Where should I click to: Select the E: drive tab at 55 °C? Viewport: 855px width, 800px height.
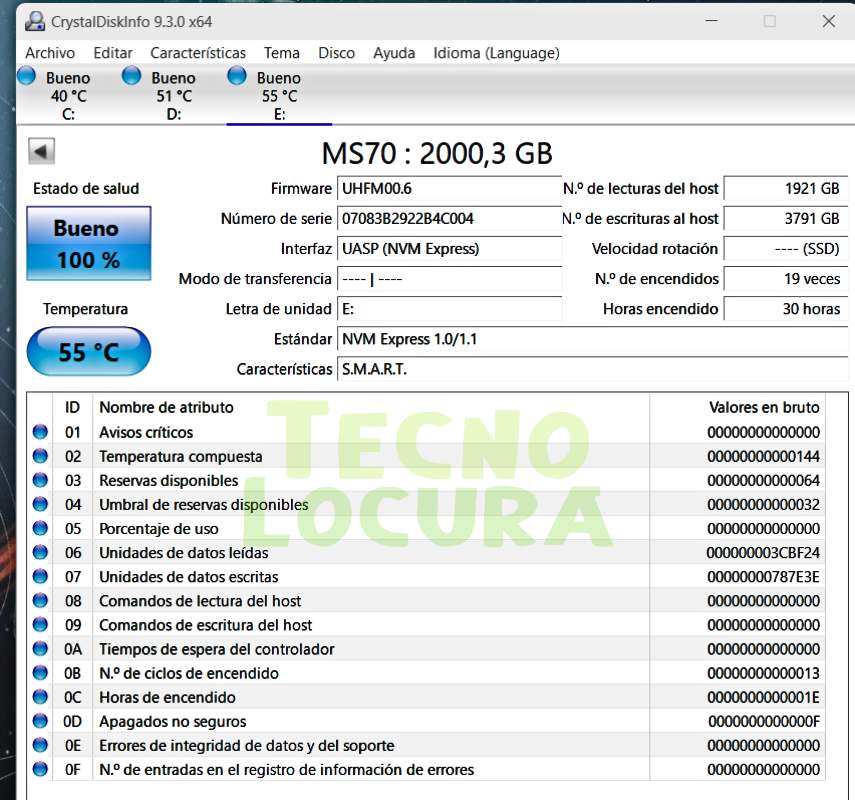tap(279, 95)
